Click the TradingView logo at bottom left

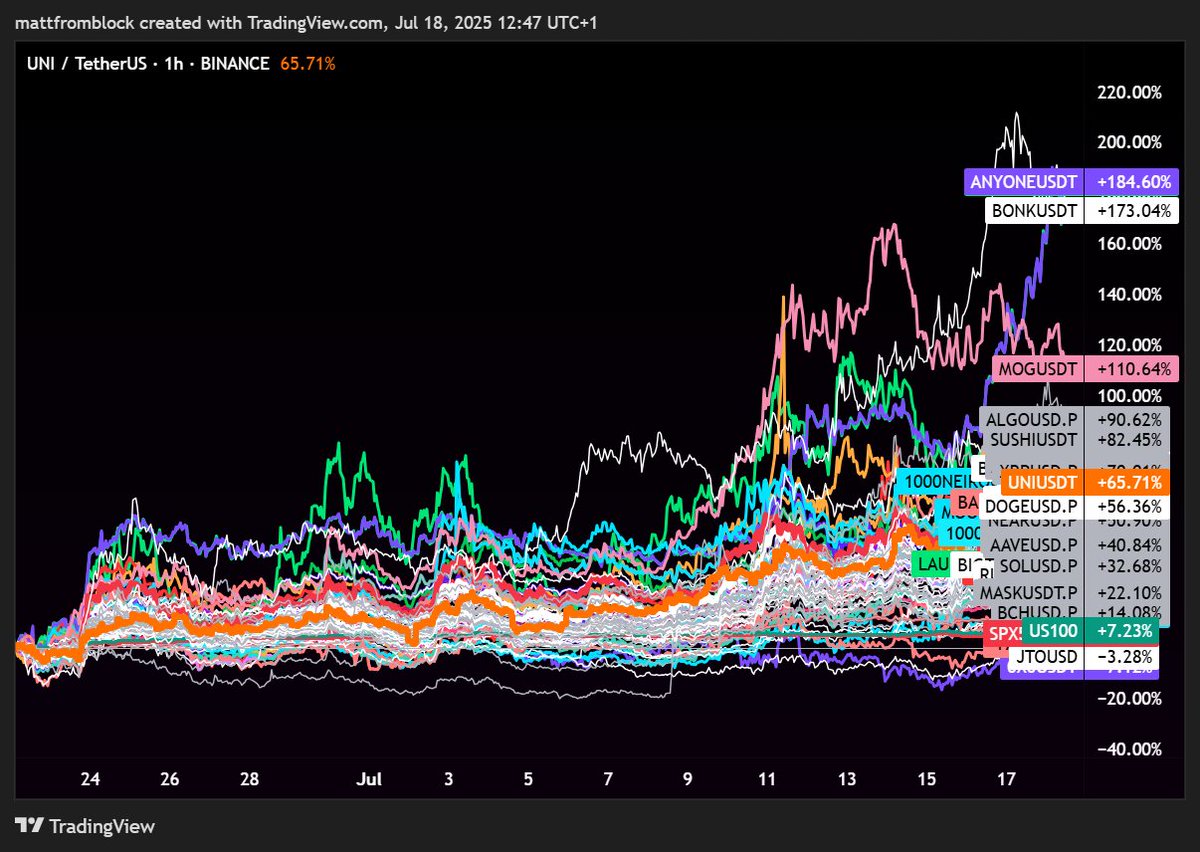tap(85, 826)
